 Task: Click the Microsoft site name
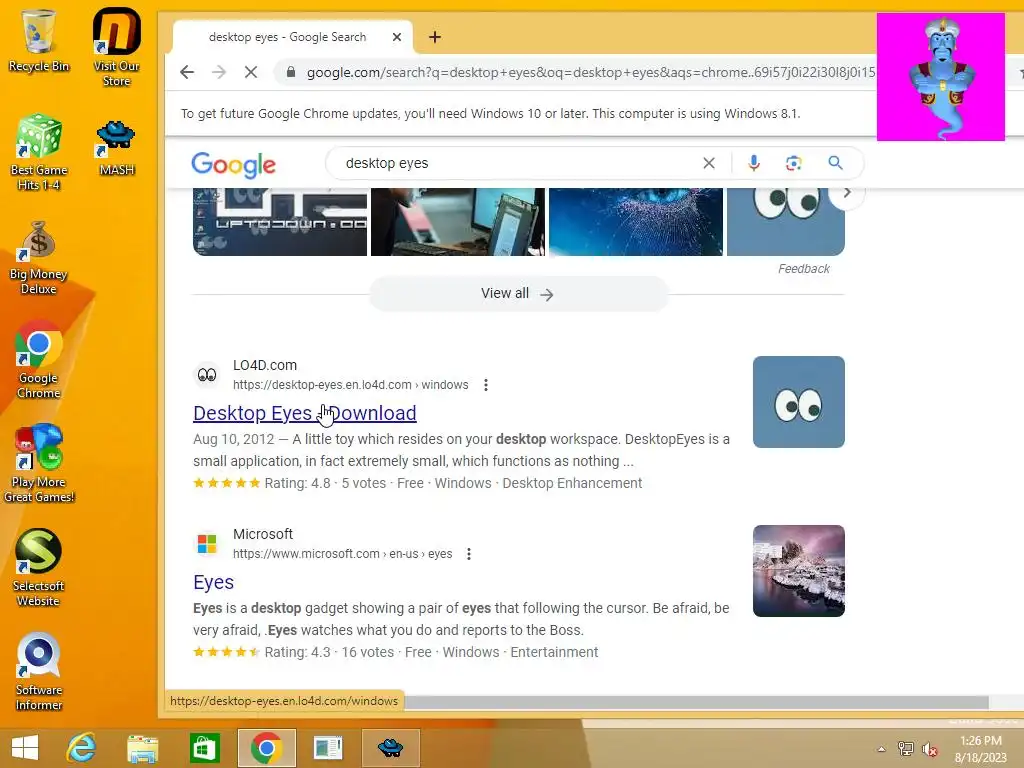click(x=263, y=534)
